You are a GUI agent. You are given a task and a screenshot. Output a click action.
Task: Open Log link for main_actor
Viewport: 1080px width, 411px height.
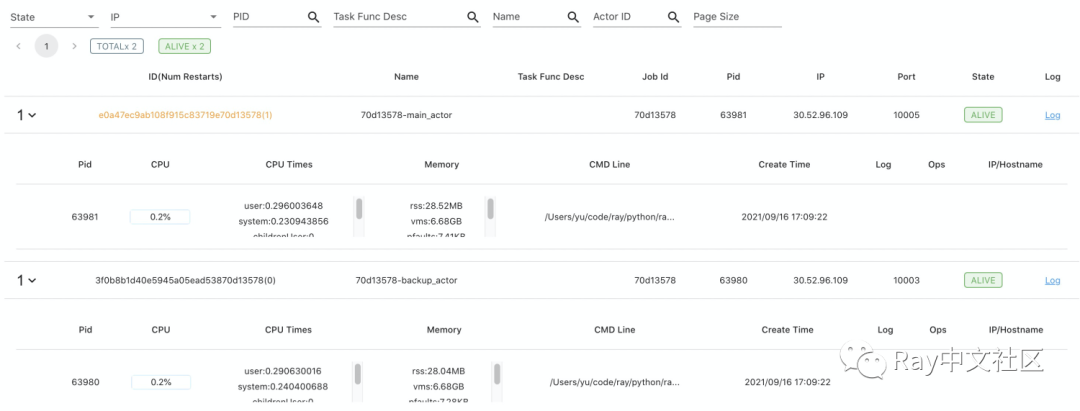coord(1052,115)
